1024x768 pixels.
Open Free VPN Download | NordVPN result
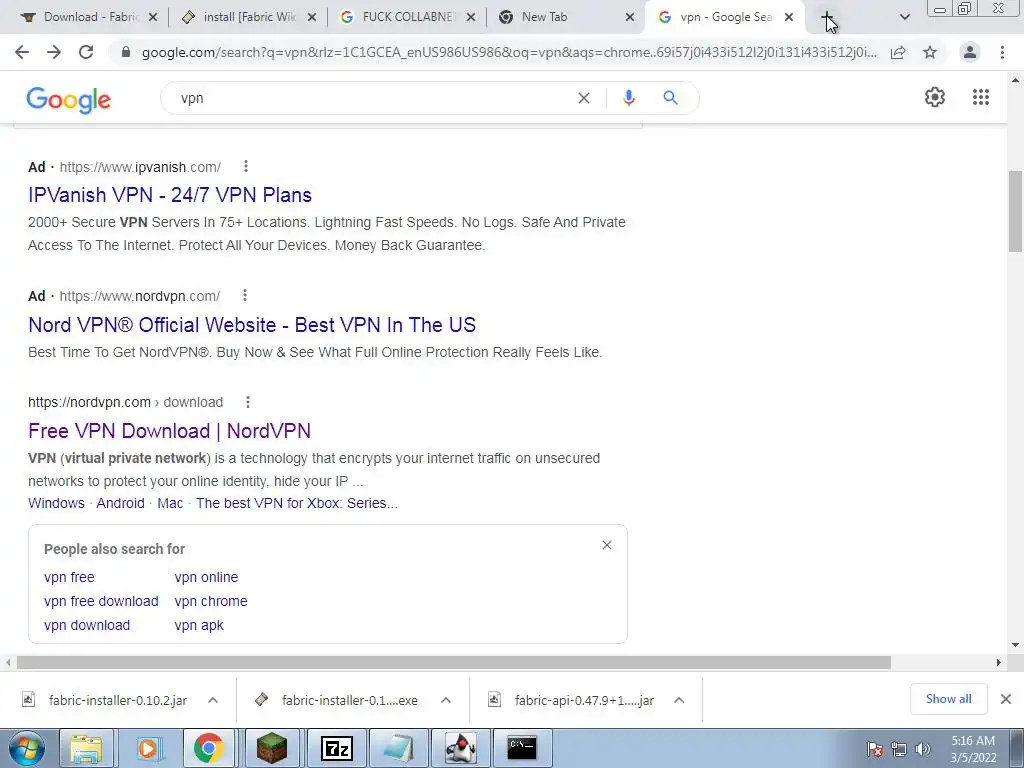(x=169, y=430)
